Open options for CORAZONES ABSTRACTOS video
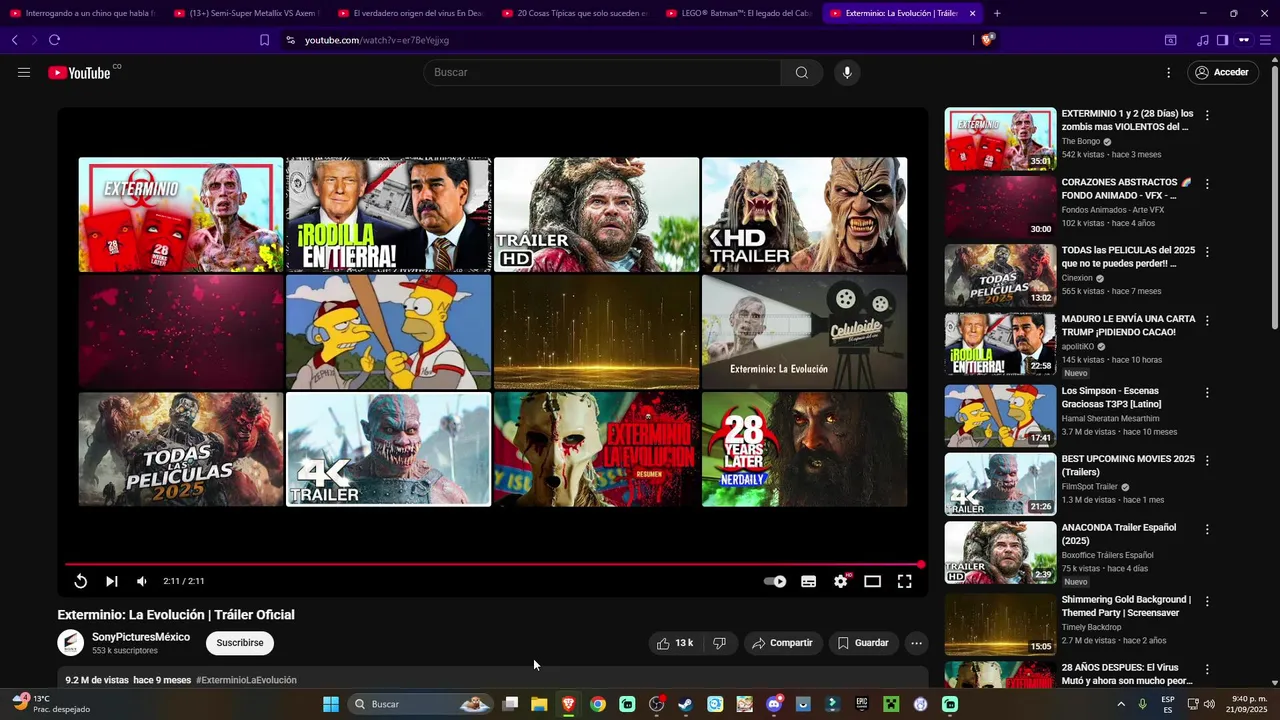The width and height of the screenshot is (1280, 720). click(1207, 184)
